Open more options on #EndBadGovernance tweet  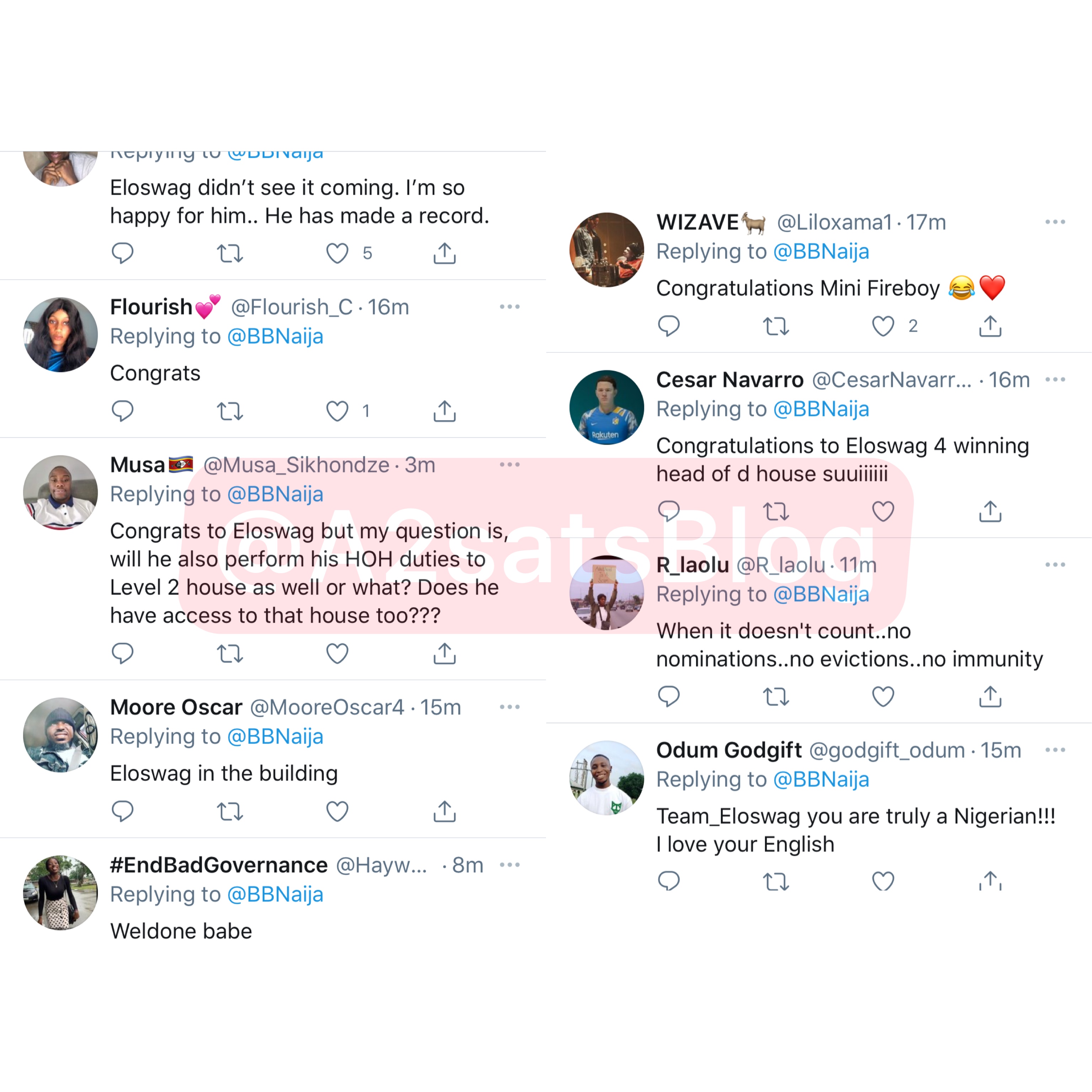(510, 865)
